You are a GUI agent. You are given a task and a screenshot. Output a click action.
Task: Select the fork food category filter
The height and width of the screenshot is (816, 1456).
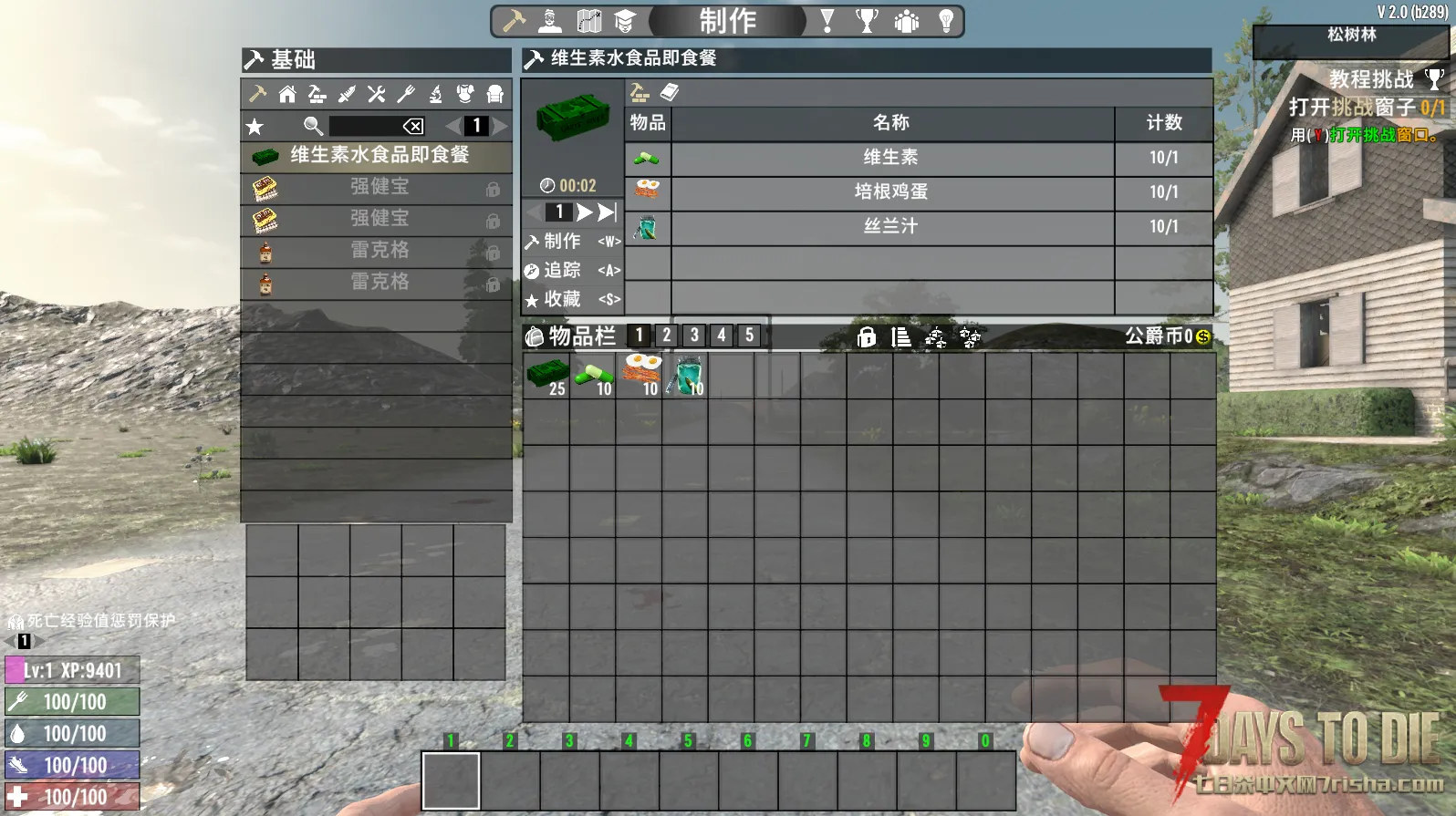click(406, 94)
